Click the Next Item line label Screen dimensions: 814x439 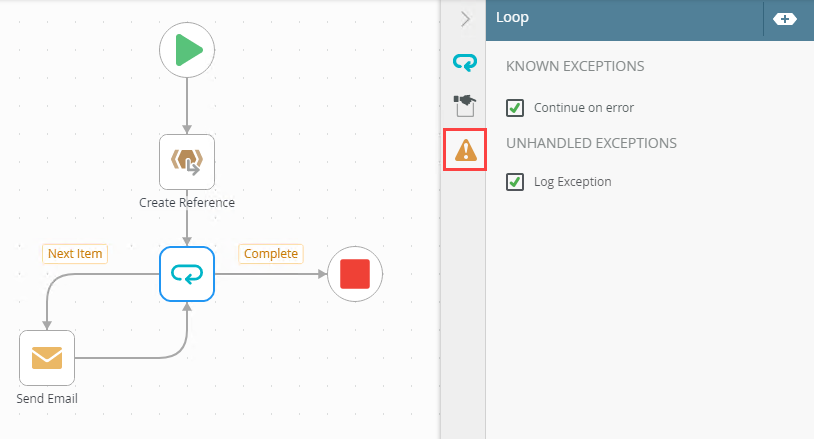tap(75, 254)
